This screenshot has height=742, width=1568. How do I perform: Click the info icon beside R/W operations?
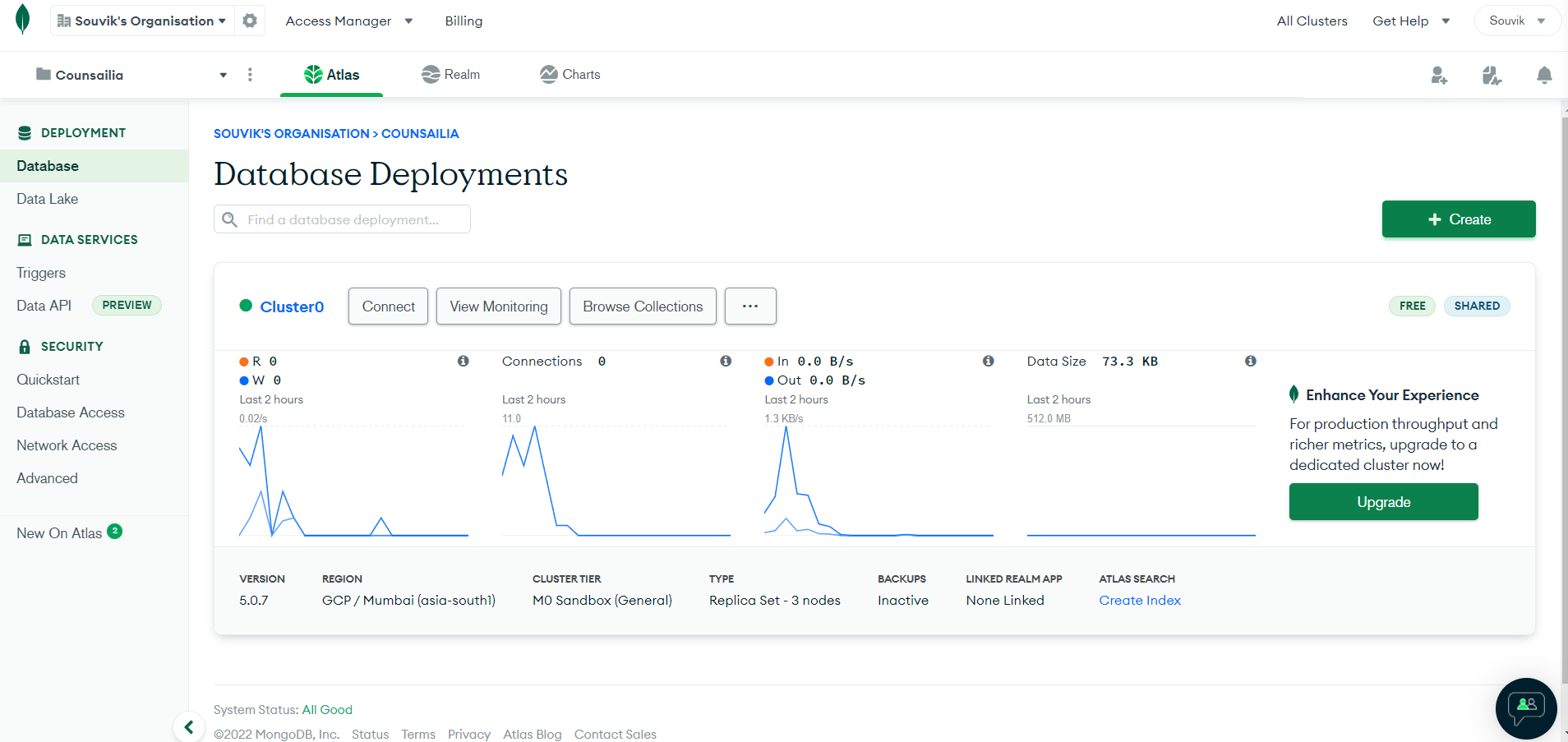[x=463, y=361]
